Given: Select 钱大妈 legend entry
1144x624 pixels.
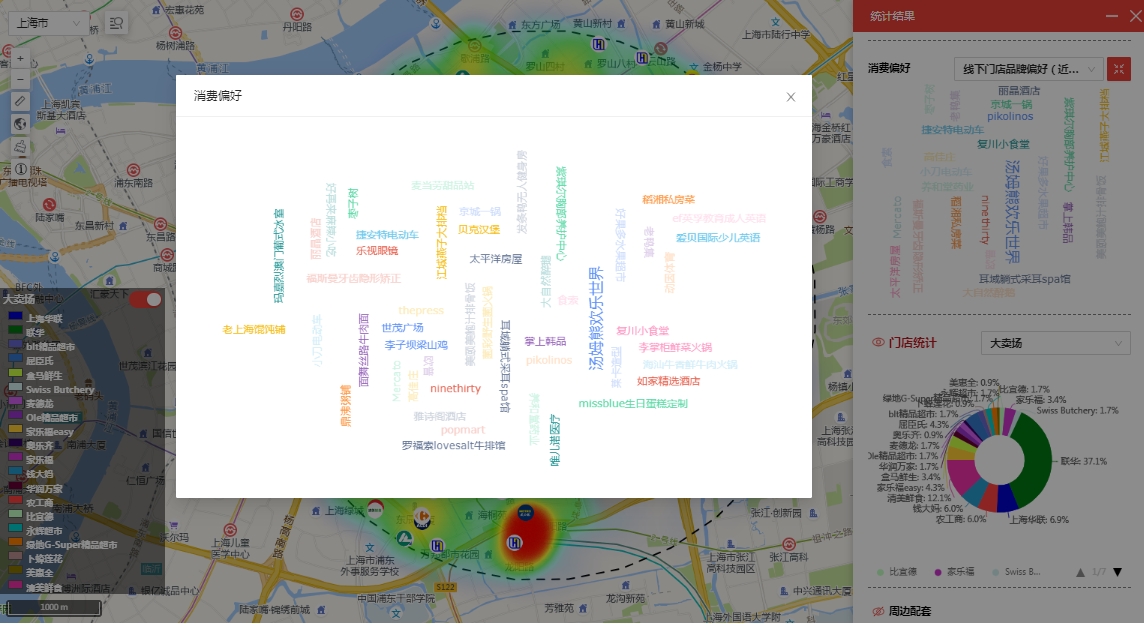Looking at the screenshot, I should click(x=39, y=474).
